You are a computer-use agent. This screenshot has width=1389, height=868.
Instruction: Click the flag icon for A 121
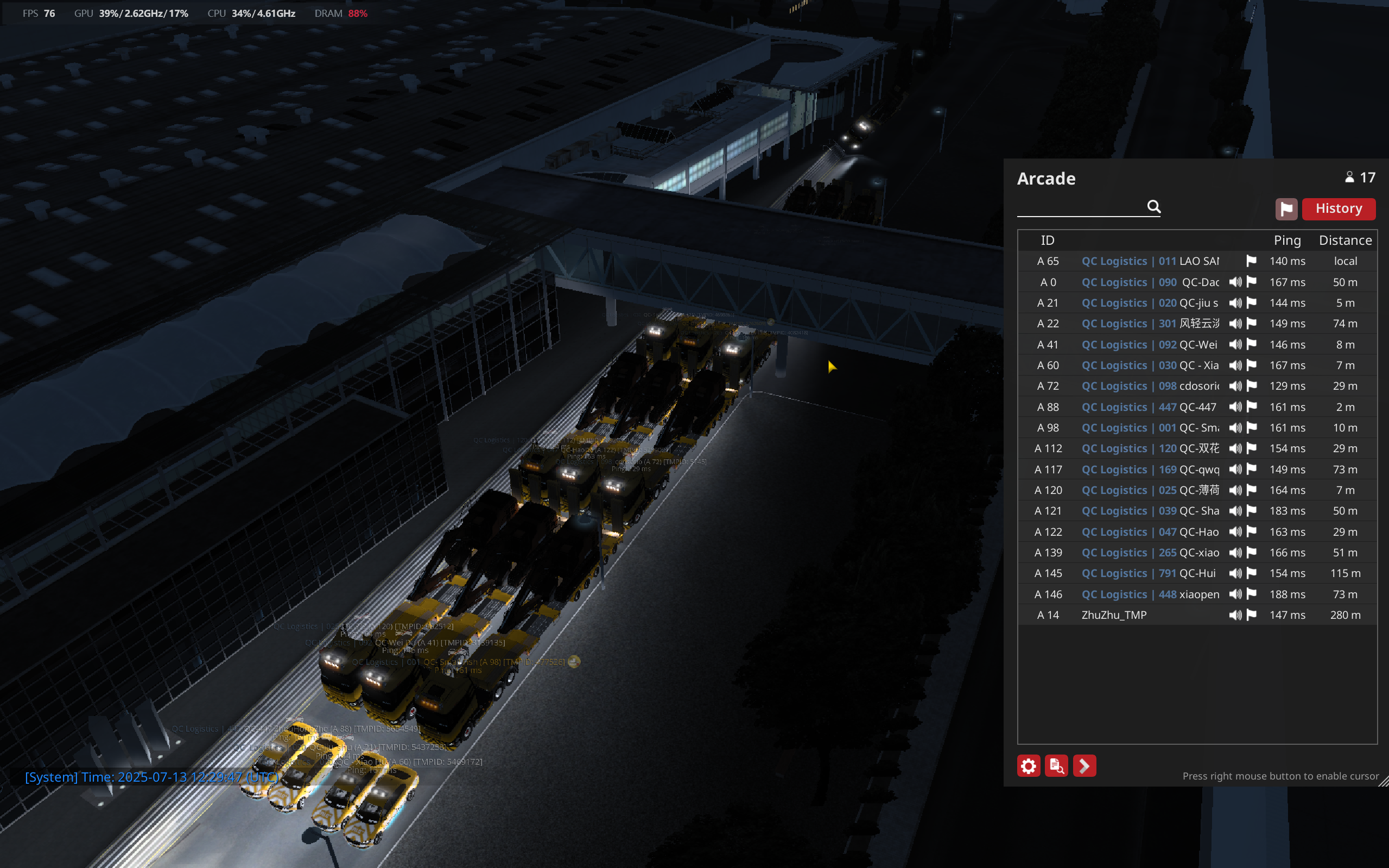[1251, 511]
